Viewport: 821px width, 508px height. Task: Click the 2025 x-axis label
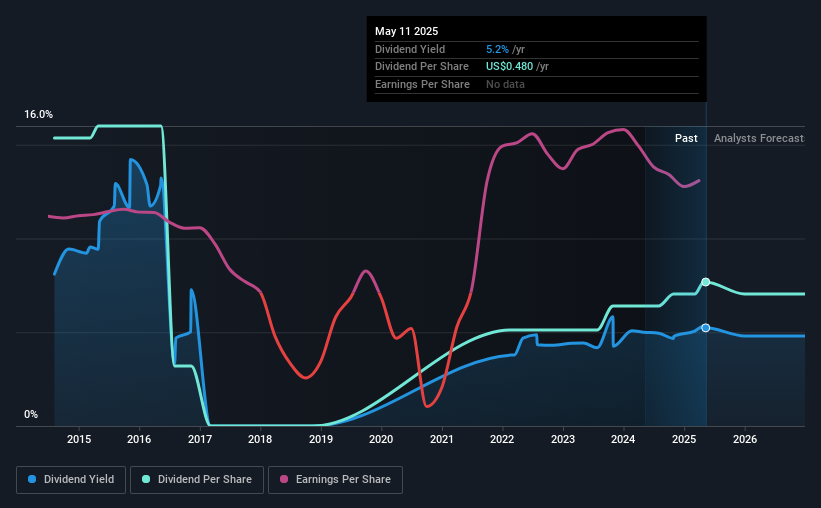coord(684,439)
